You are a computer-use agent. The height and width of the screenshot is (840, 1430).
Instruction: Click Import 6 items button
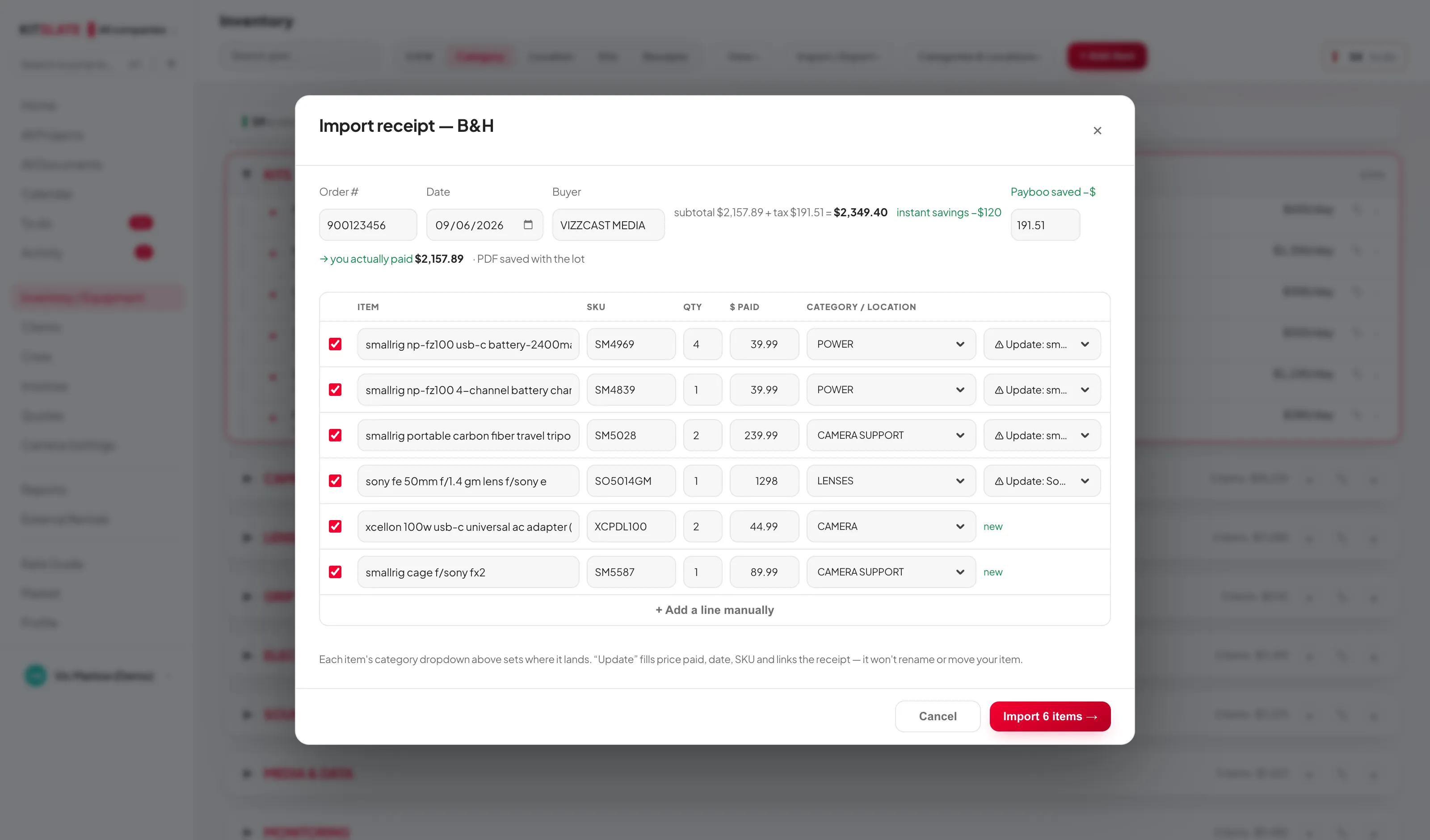tap(1050, 716)
